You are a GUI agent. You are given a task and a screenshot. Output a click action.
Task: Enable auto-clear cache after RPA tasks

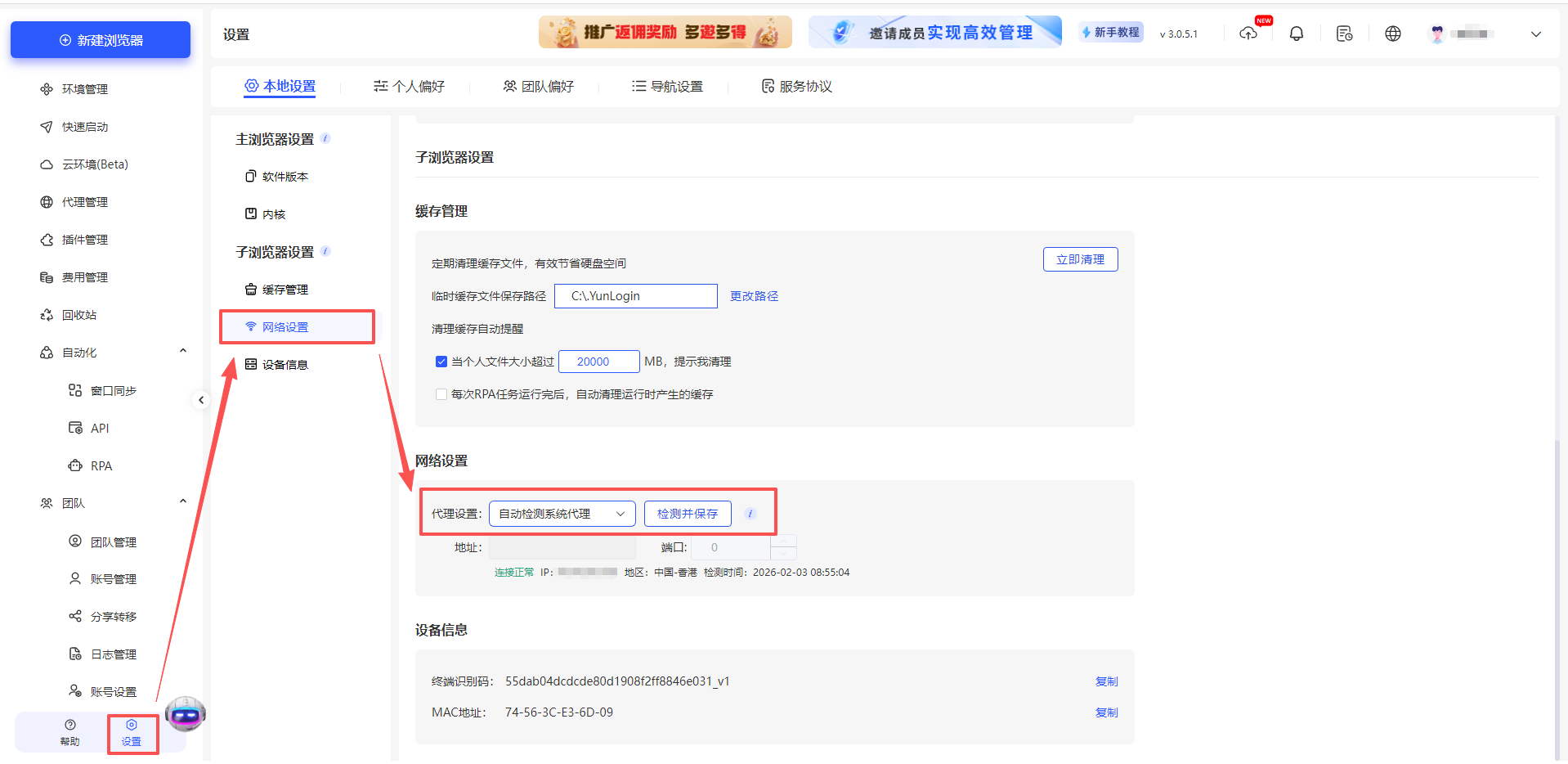click(441, 394)
